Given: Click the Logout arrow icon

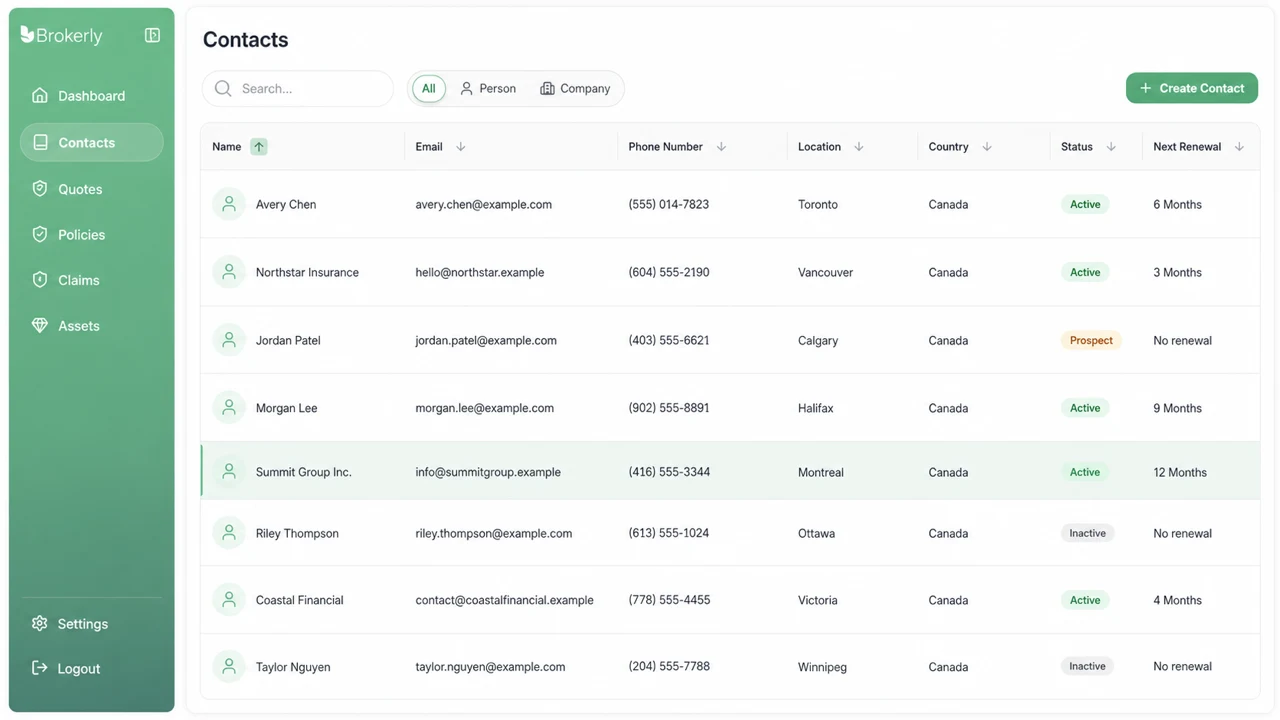Looking at the screenshot, I should (40, 668).
